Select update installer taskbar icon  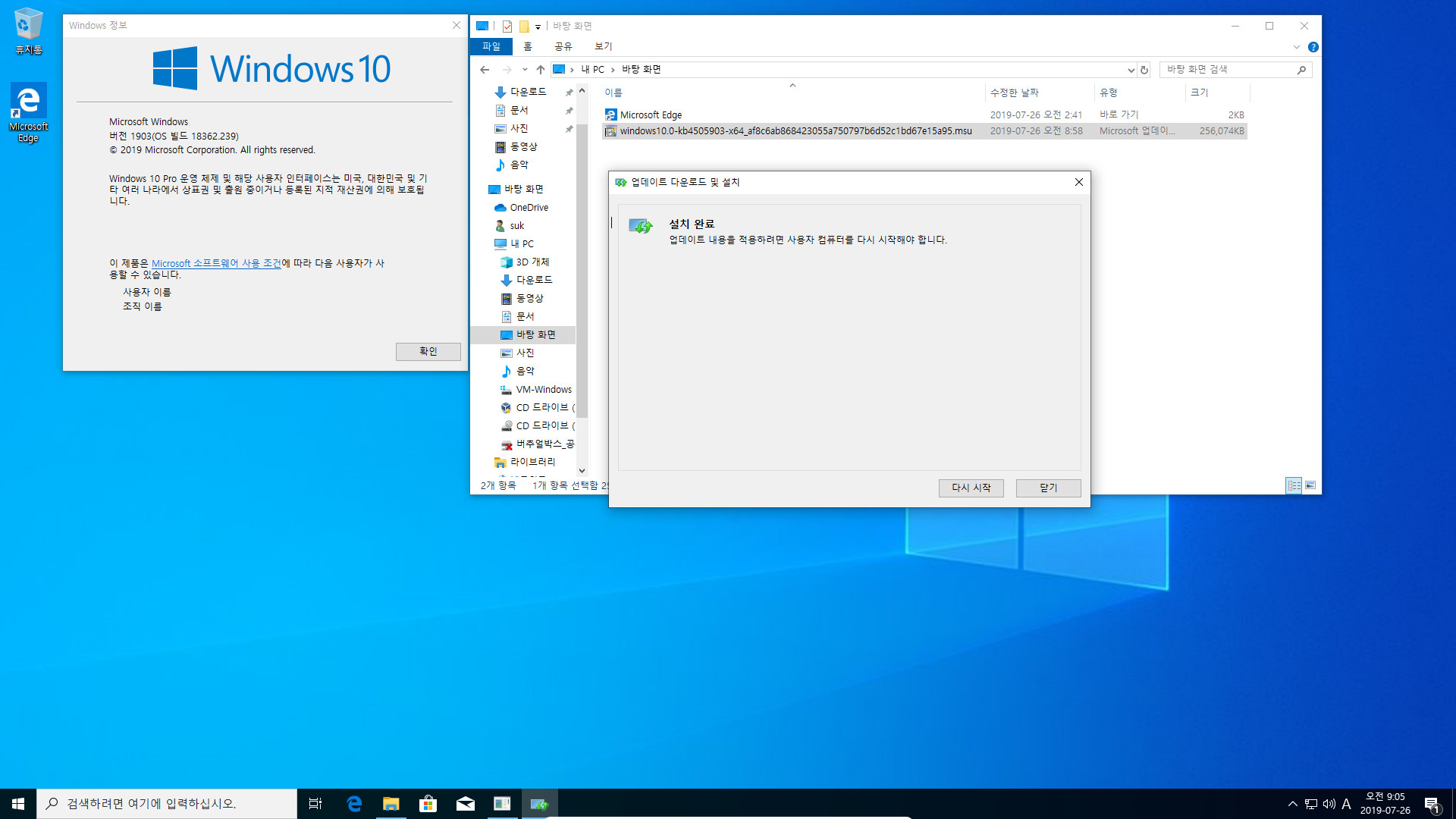point(539,804)
